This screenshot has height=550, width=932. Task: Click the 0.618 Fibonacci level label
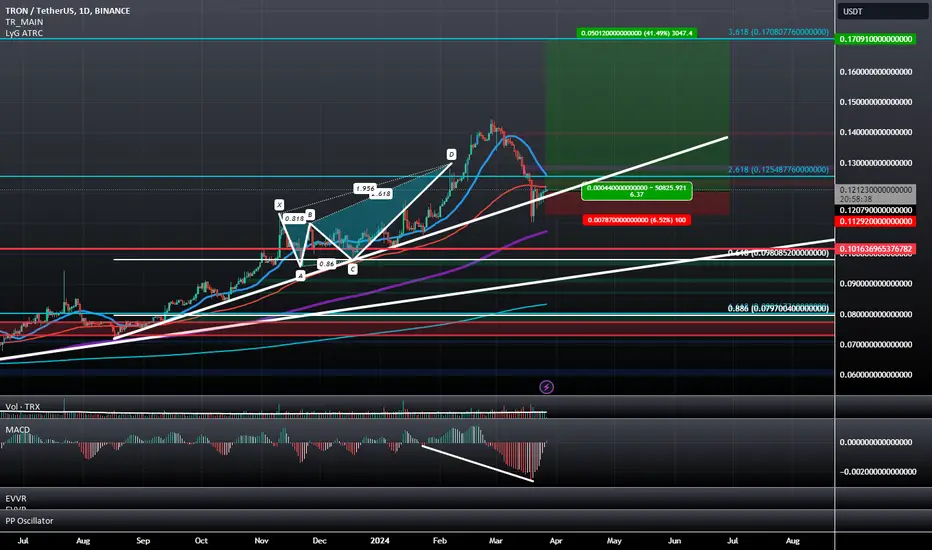(x=778, y=253)
